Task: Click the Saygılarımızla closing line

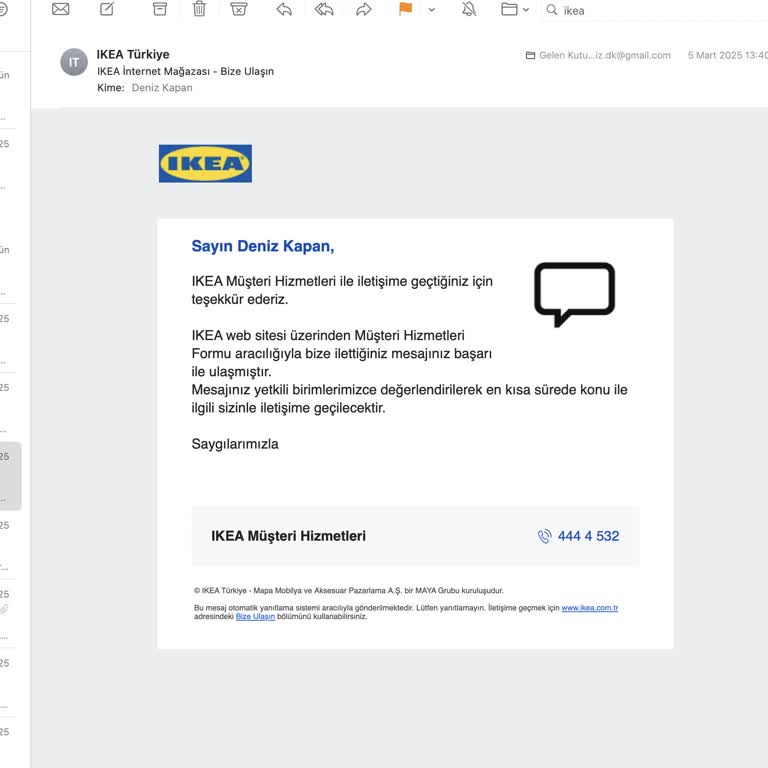Action: pos(235,444)
